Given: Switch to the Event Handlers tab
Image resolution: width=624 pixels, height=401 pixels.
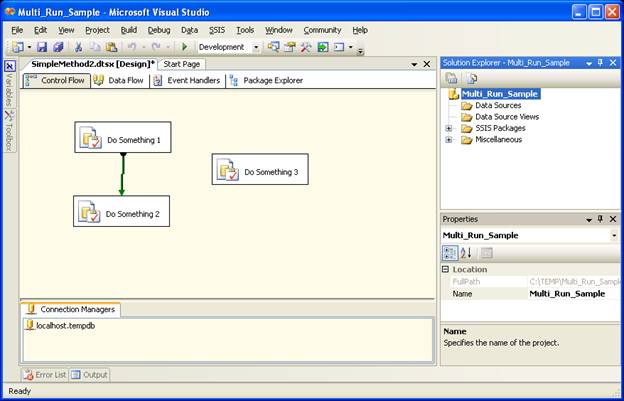Looking at the screenshot, I should (188, 80).
